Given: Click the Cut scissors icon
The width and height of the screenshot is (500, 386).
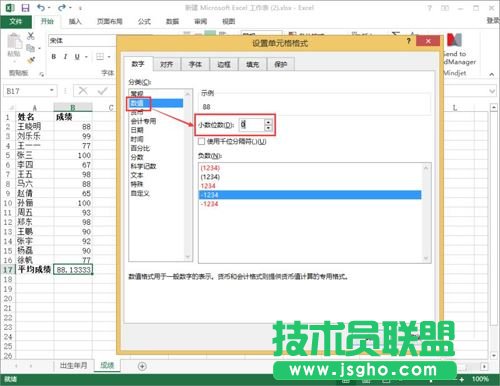Looking at the screenshot, I should 30,36.
